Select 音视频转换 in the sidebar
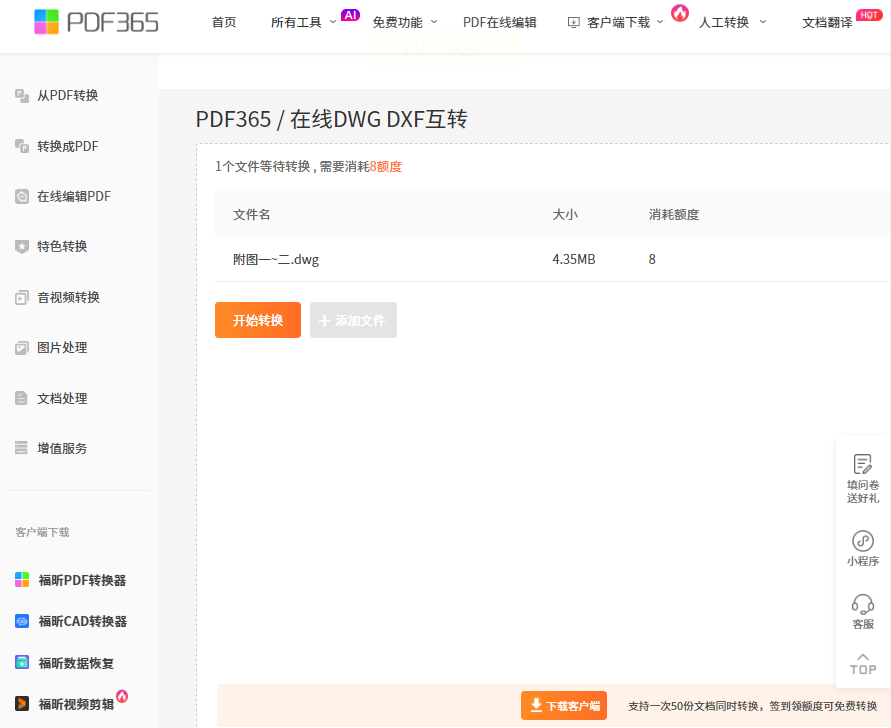 click(68, 297)
